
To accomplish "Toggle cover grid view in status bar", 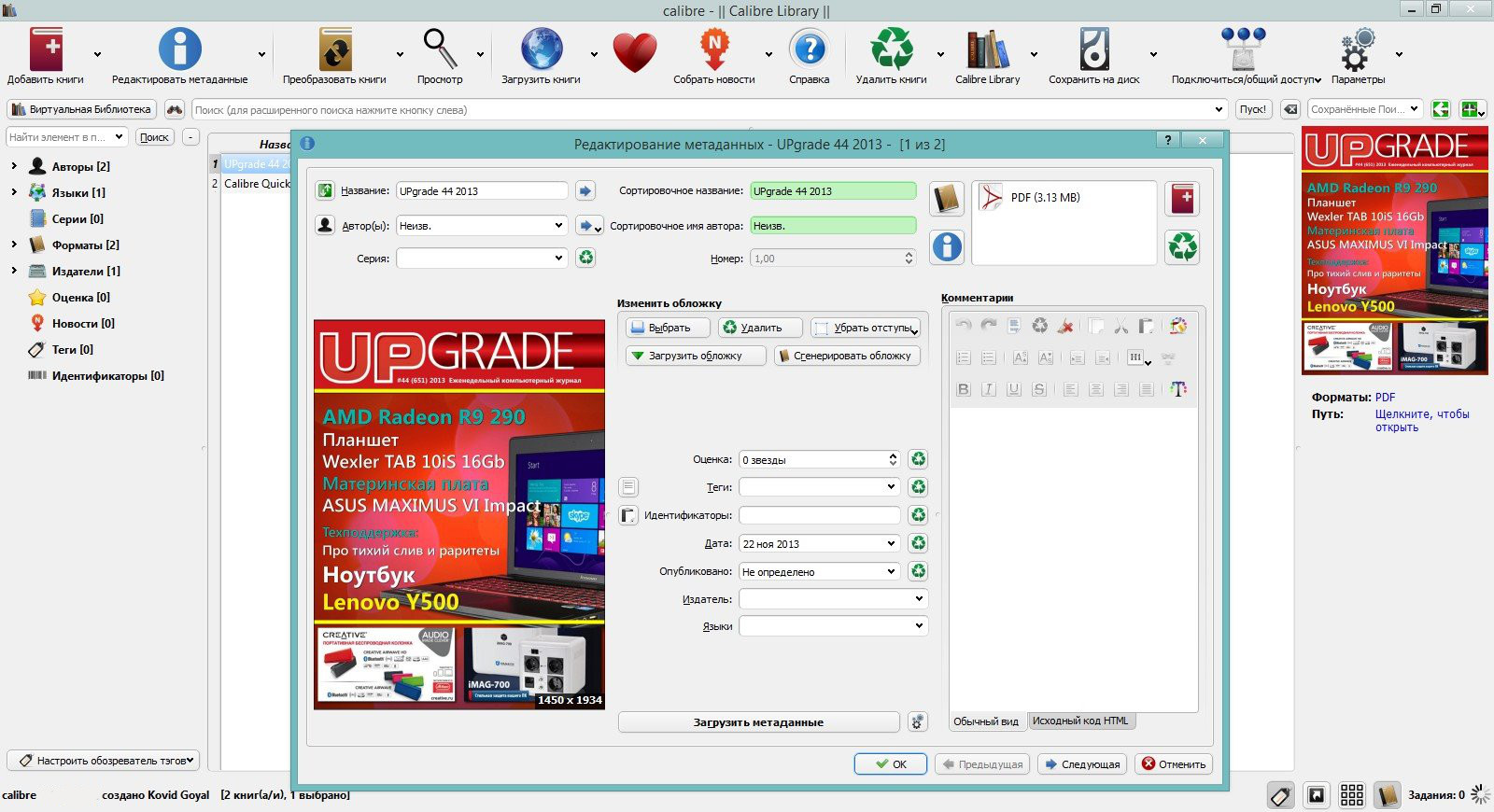I will [1352, 795].
